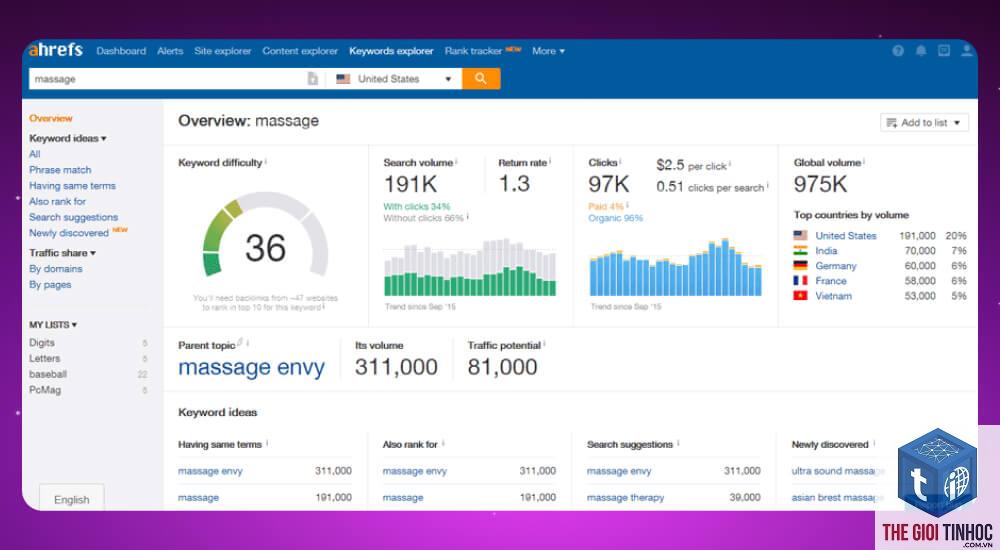Screen dimensions: 1000x550
Task: Click France in top countries
Action: pos(831,281)
